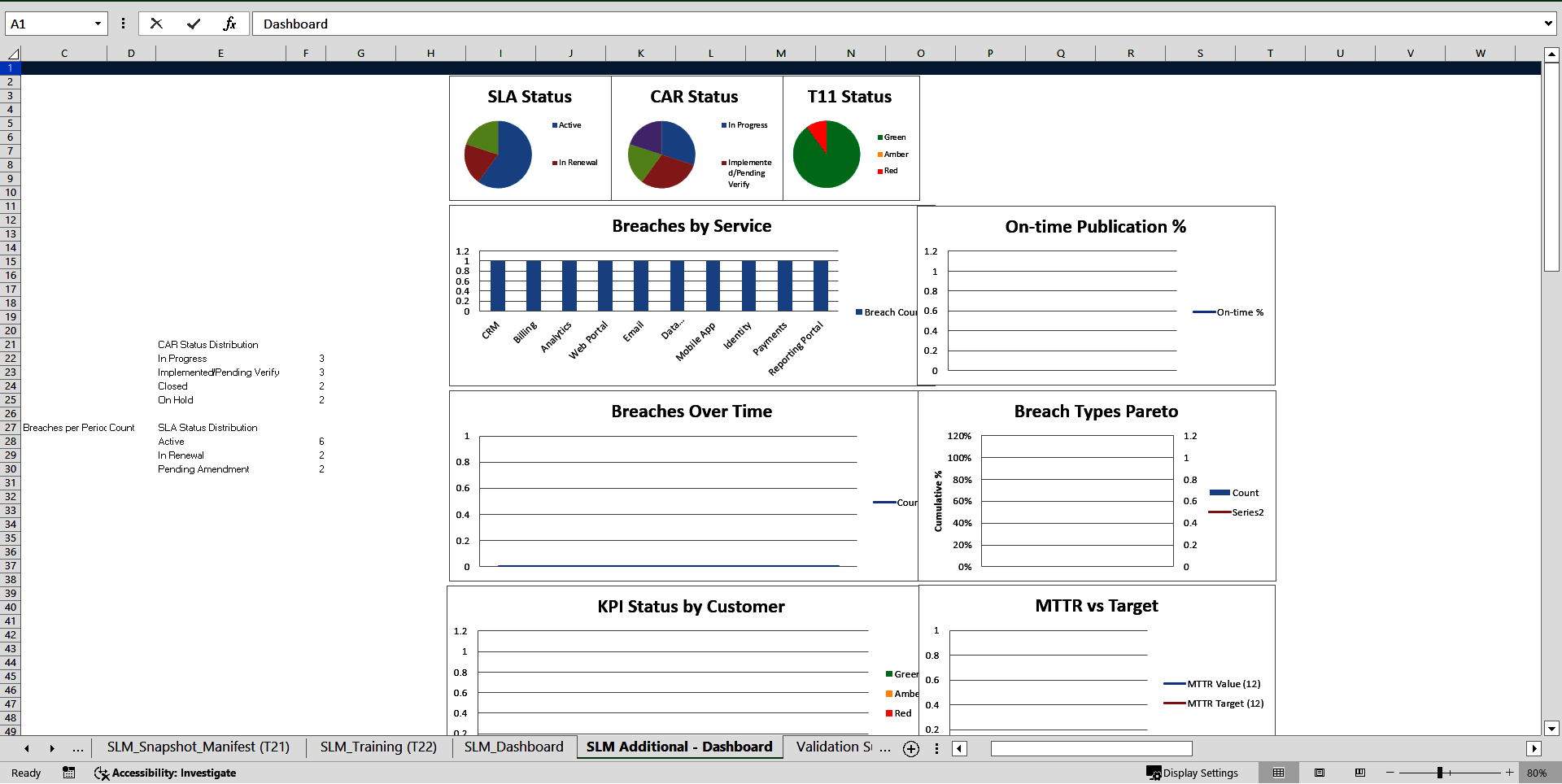Click the horizontal scrollbar right arrow
Screen dimensions: 1562x784
point(1534,748)
